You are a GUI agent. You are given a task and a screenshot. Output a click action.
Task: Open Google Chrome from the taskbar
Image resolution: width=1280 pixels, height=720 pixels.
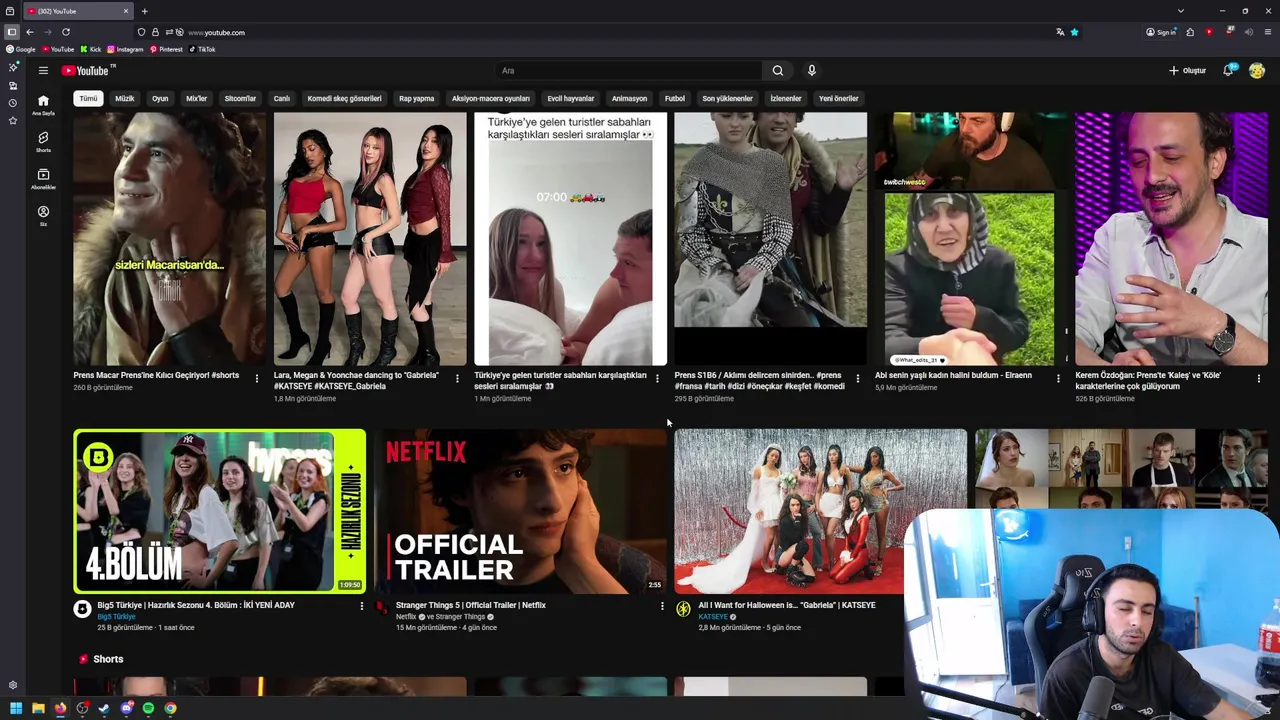point(171,708)
